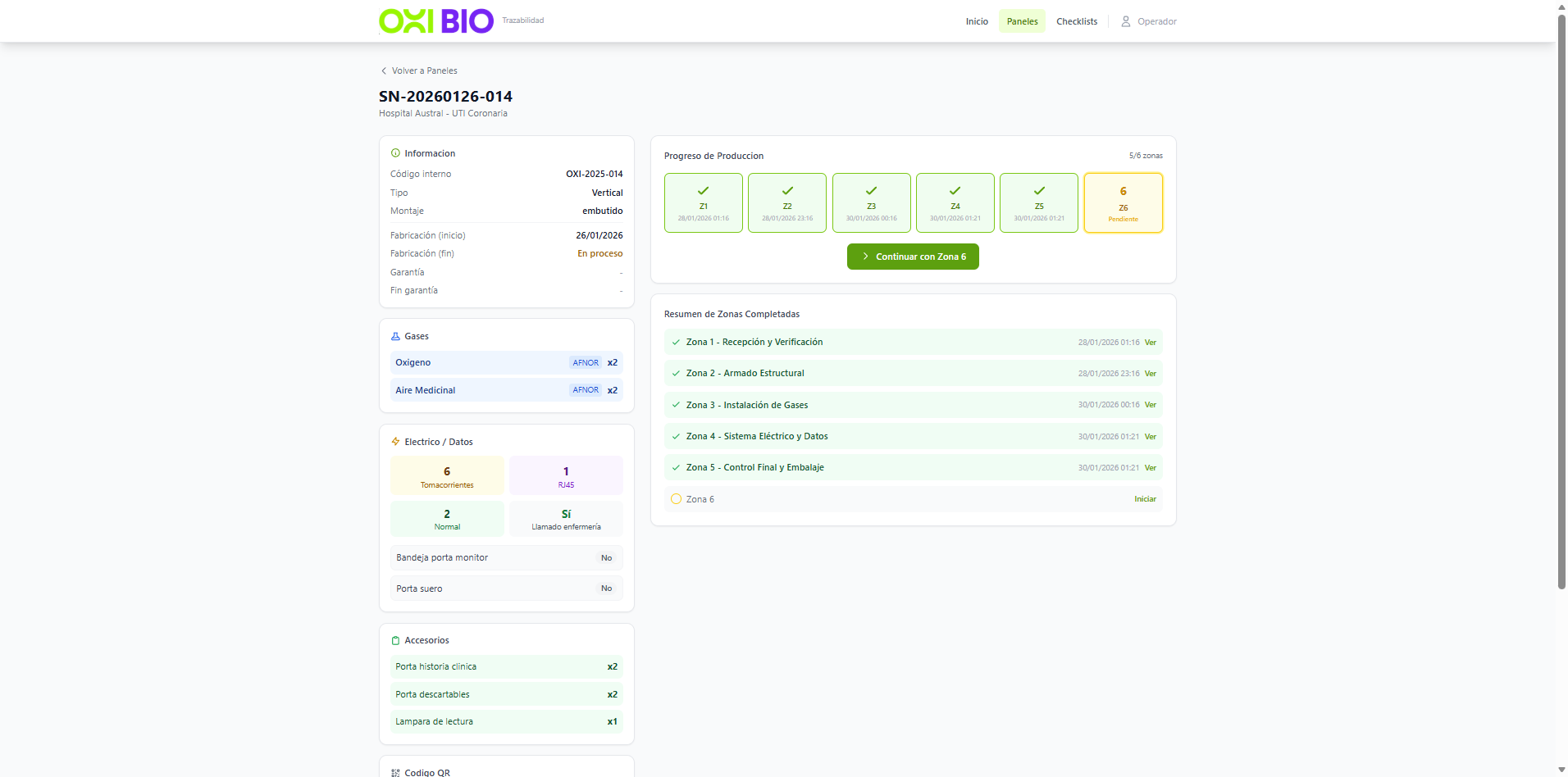Screen dimensions: 1568x777
Task: Open the Paneles menu tab
Action: 1022,21
